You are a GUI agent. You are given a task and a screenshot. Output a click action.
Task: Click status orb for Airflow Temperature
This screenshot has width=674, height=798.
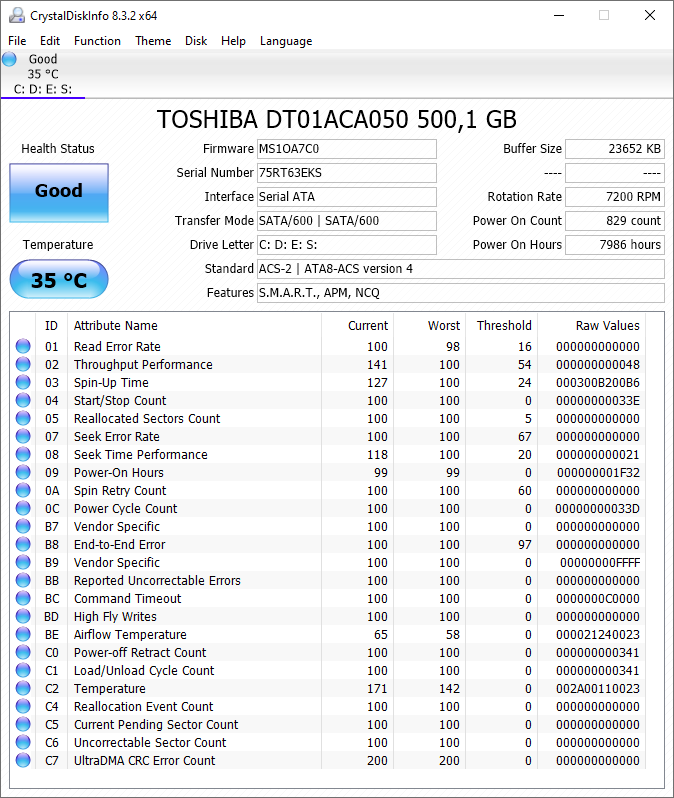(23, 634)
